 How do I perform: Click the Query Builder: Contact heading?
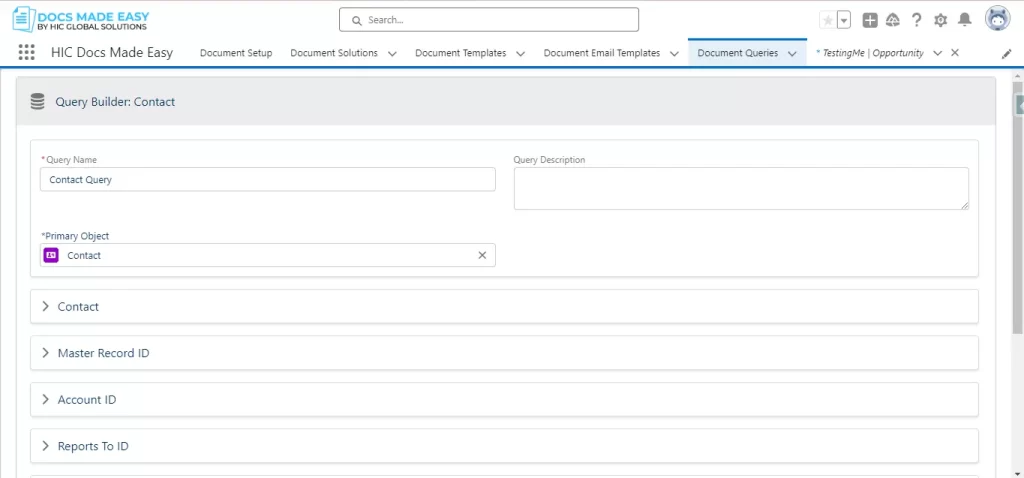tap(115, 102)
